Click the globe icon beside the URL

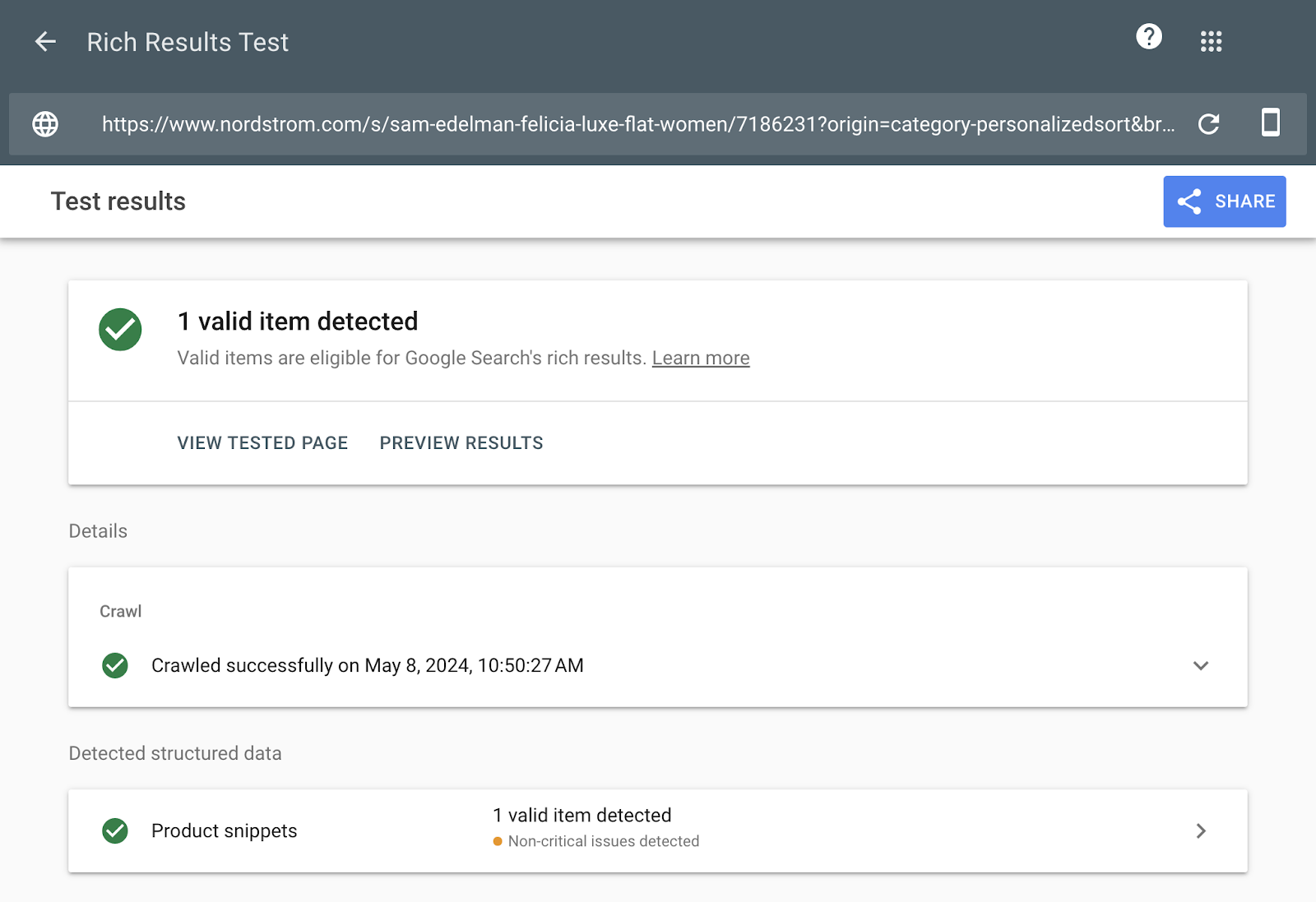point(45,124)
